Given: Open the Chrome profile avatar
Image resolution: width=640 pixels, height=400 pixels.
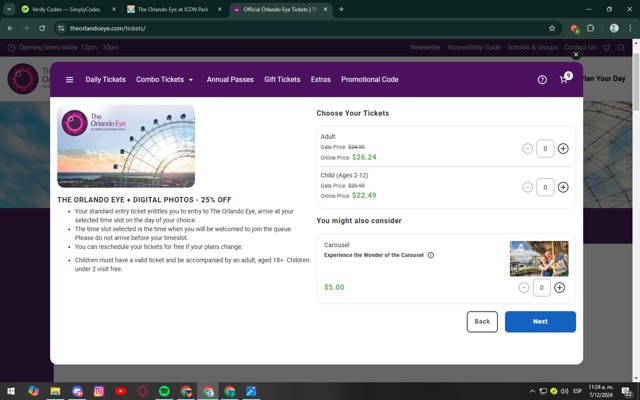Looking at the screenshot, I should click(x=614, y=28).
